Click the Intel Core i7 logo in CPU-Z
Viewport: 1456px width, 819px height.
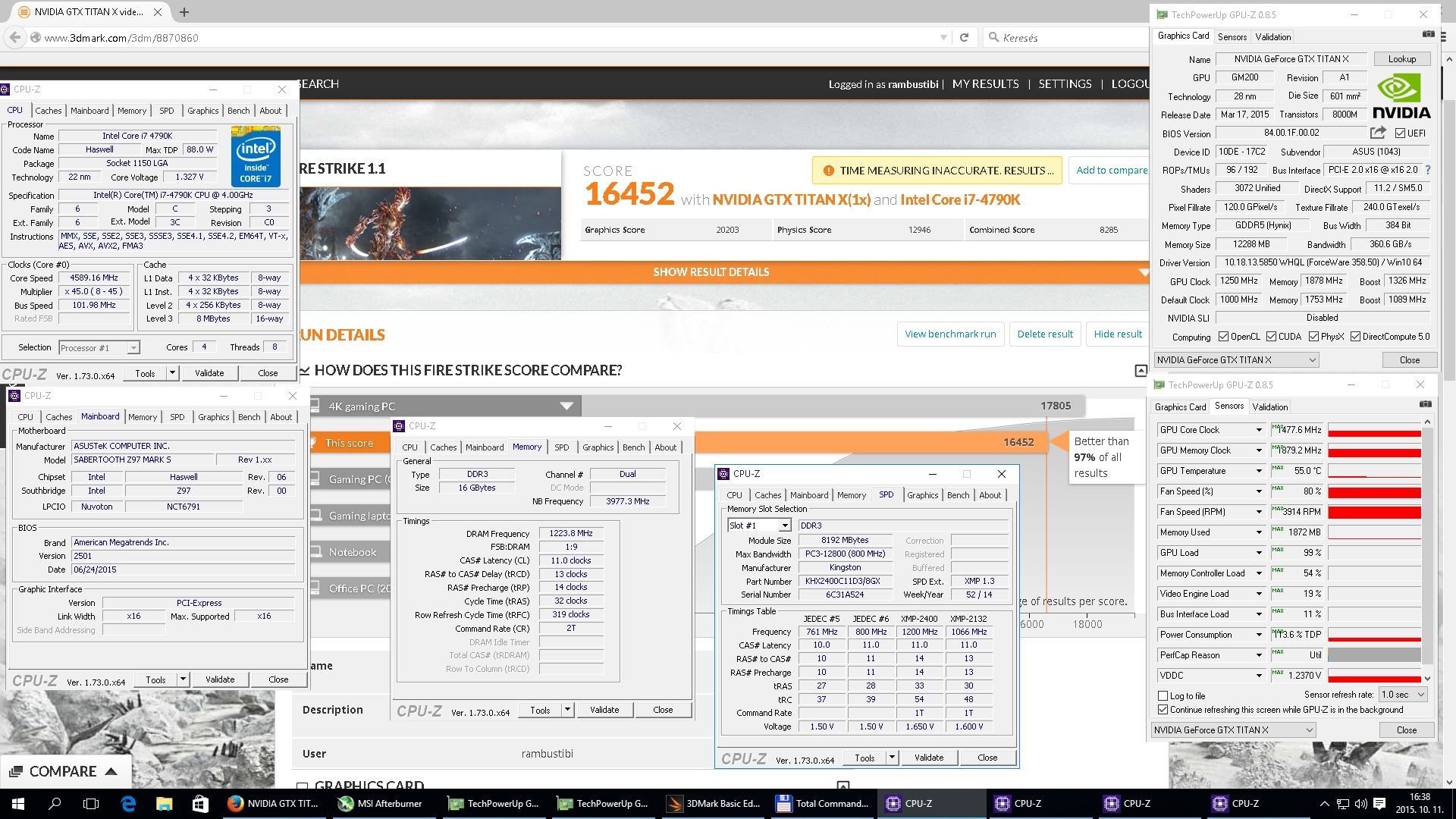point(256,157)
